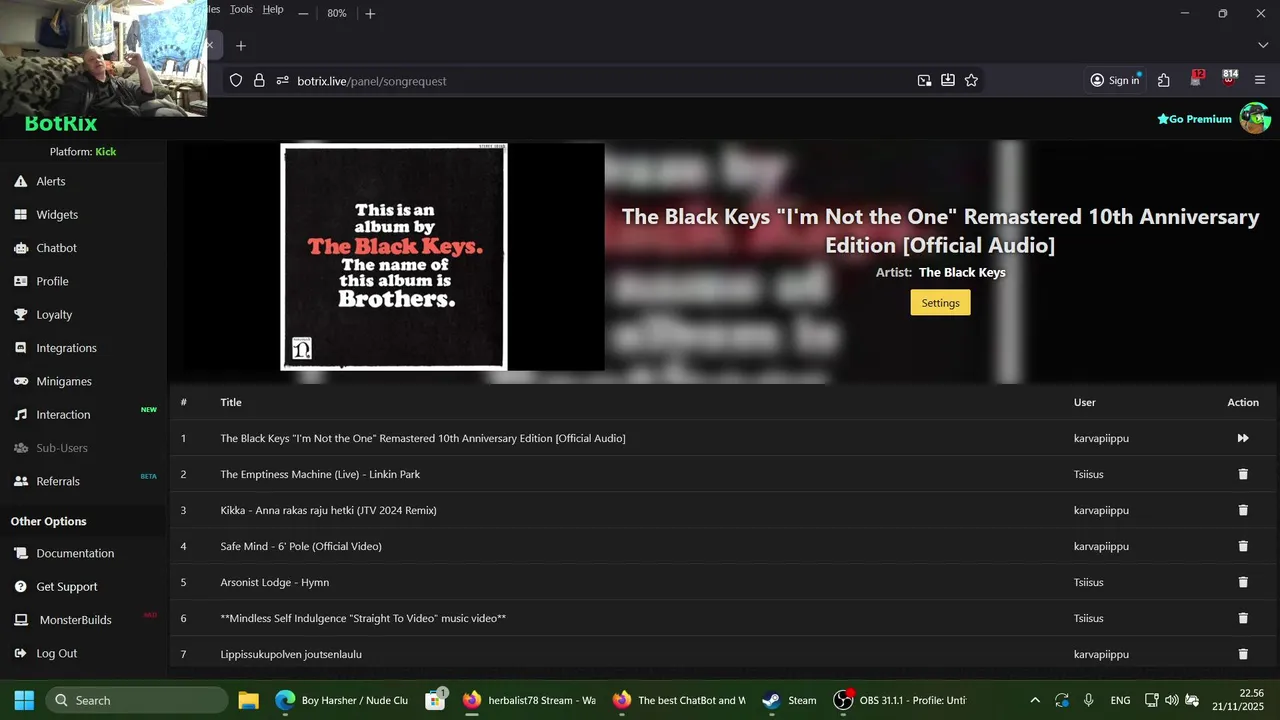The image size is (1280, 720).
Task: Click the extension icon with 12 badge
Action: tap(1197, 79)
